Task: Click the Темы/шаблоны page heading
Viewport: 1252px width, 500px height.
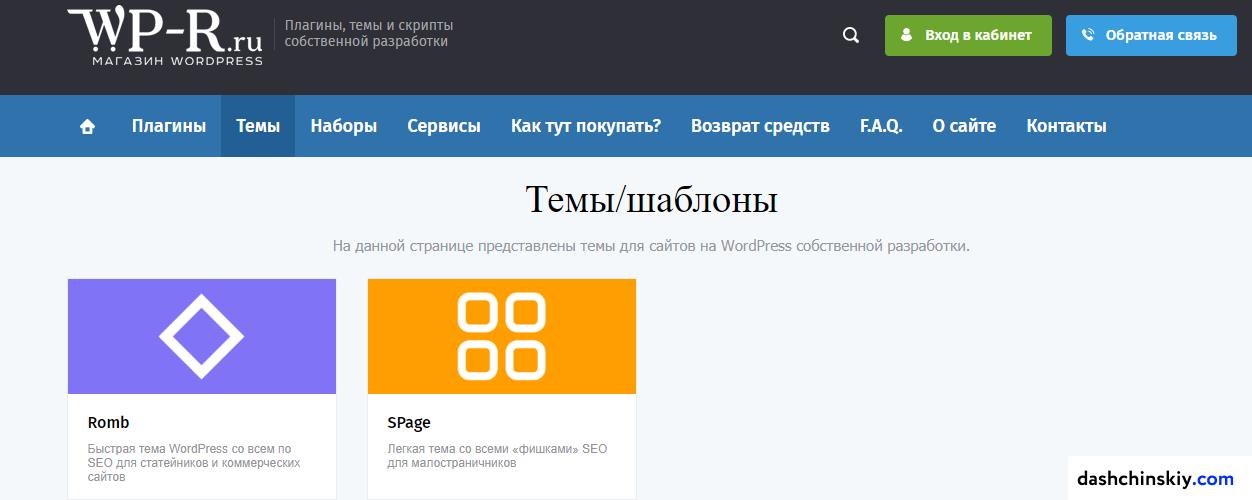Action: [x=652, y=200]
